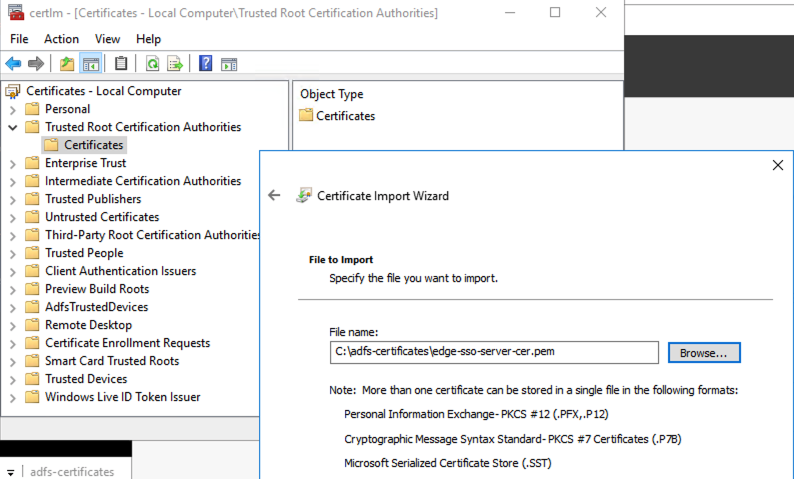Open the File menu
This screenshot has height=479, width=794.
(19, 39)
